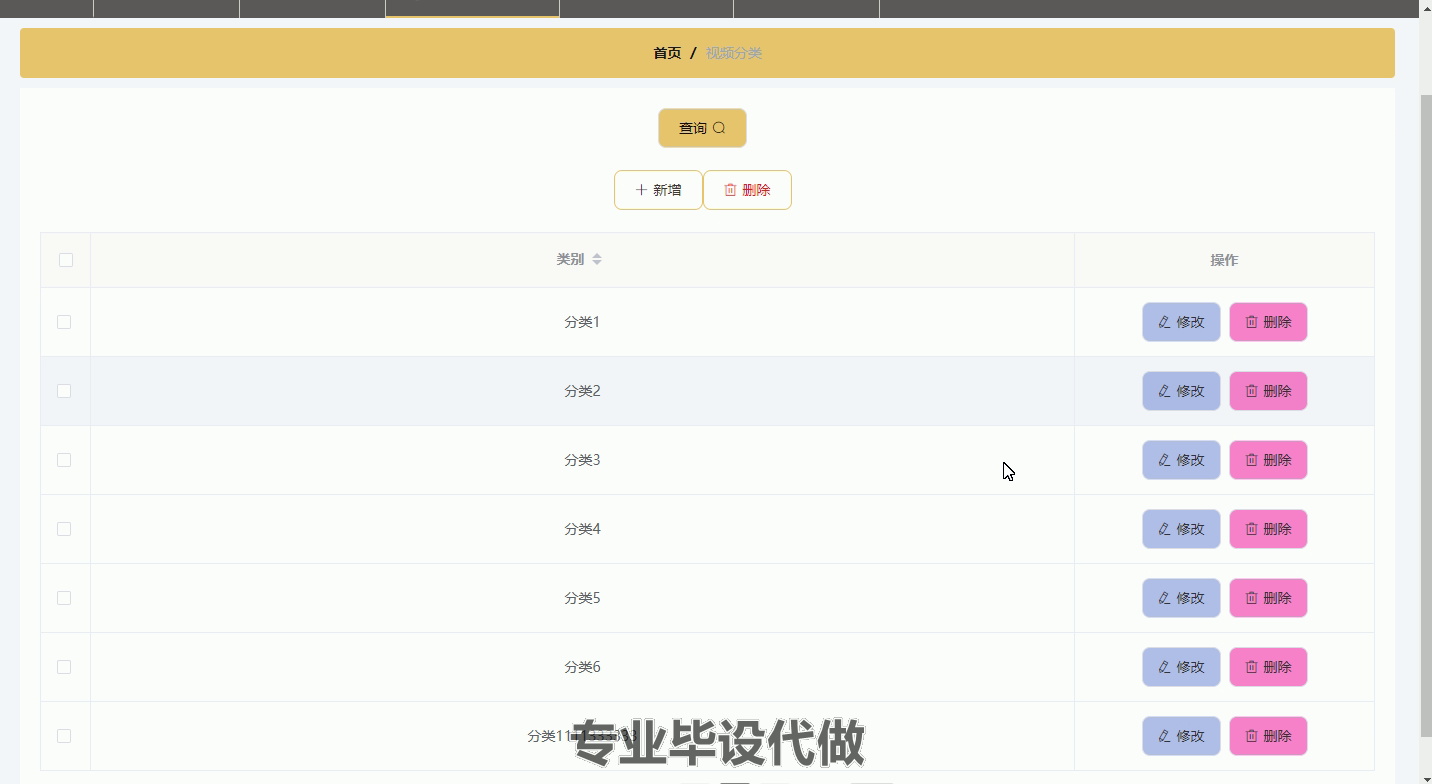
Task: Delete 分类4 with its 删除 button
Action: tap(1268, 529)
